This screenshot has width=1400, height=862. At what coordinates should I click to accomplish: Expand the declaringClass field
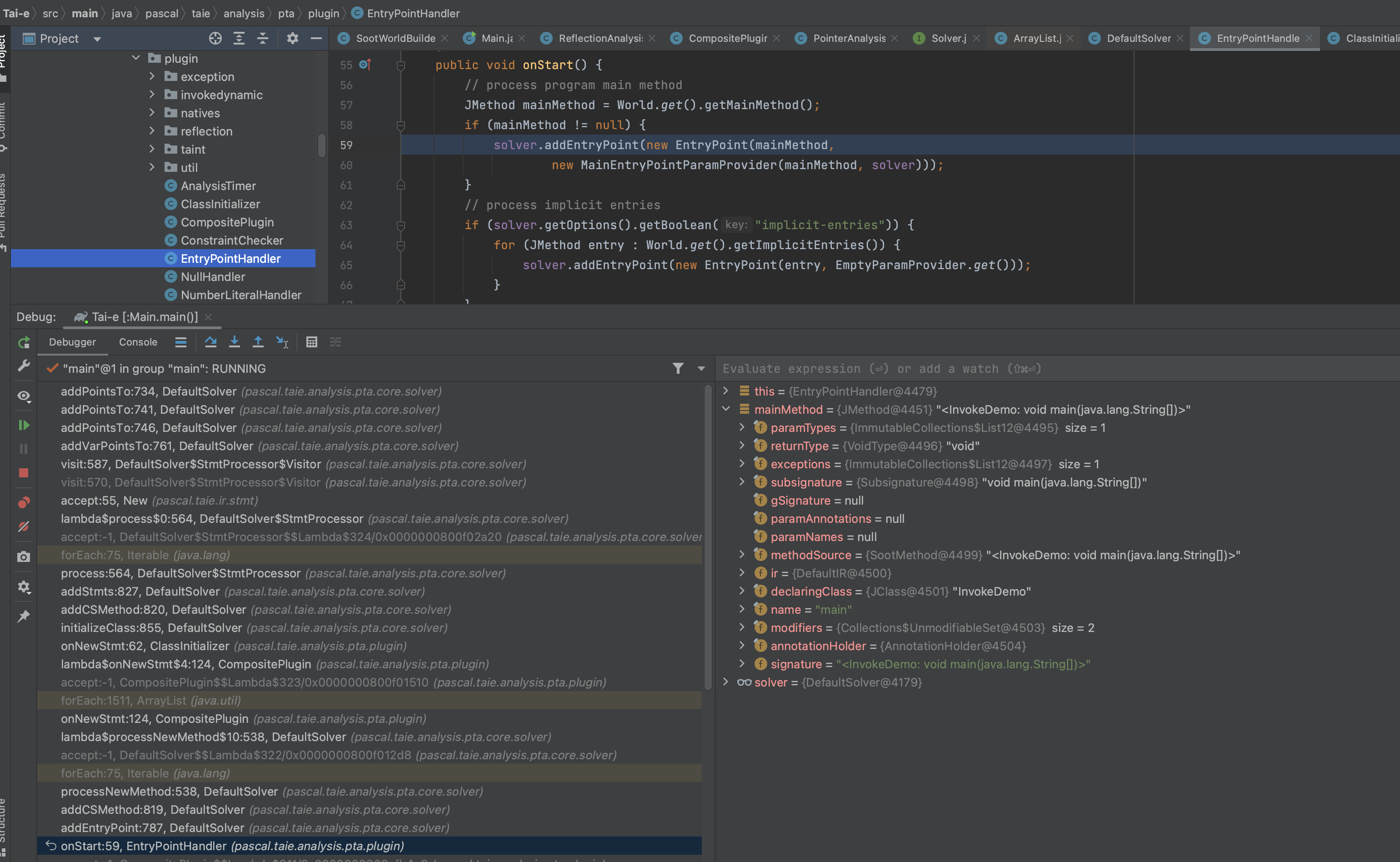tap(742, 591)
